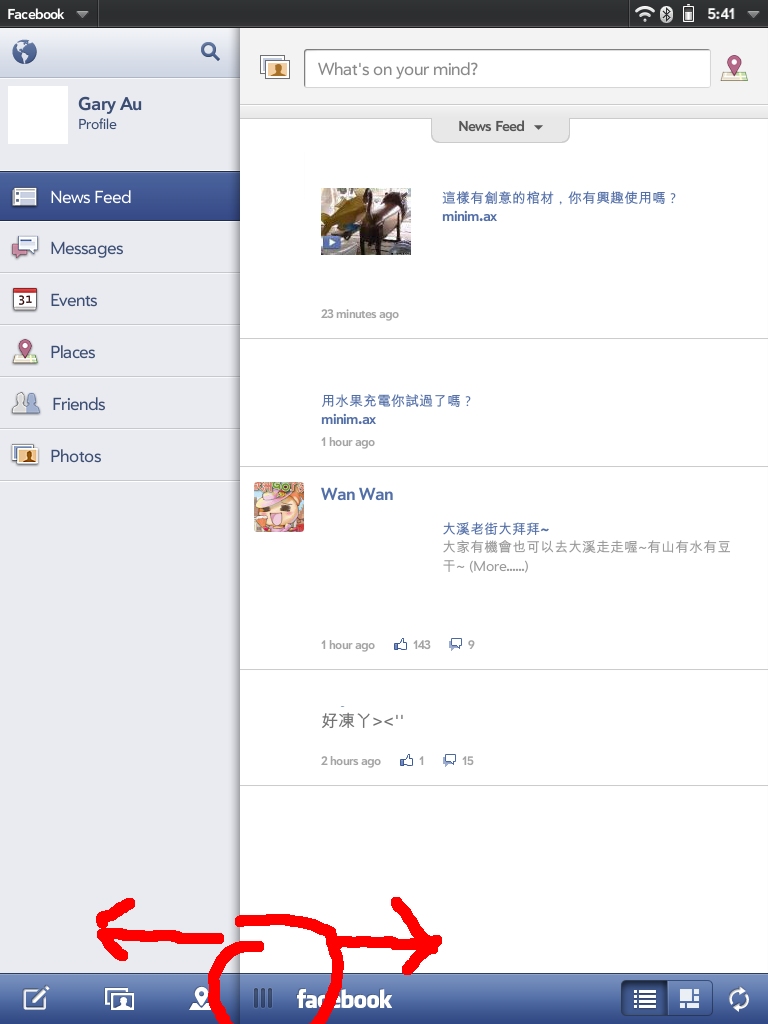Click the Bluetooth status icon
The width and height of the screenshot is (768, 1024).
tap(666, 14)
